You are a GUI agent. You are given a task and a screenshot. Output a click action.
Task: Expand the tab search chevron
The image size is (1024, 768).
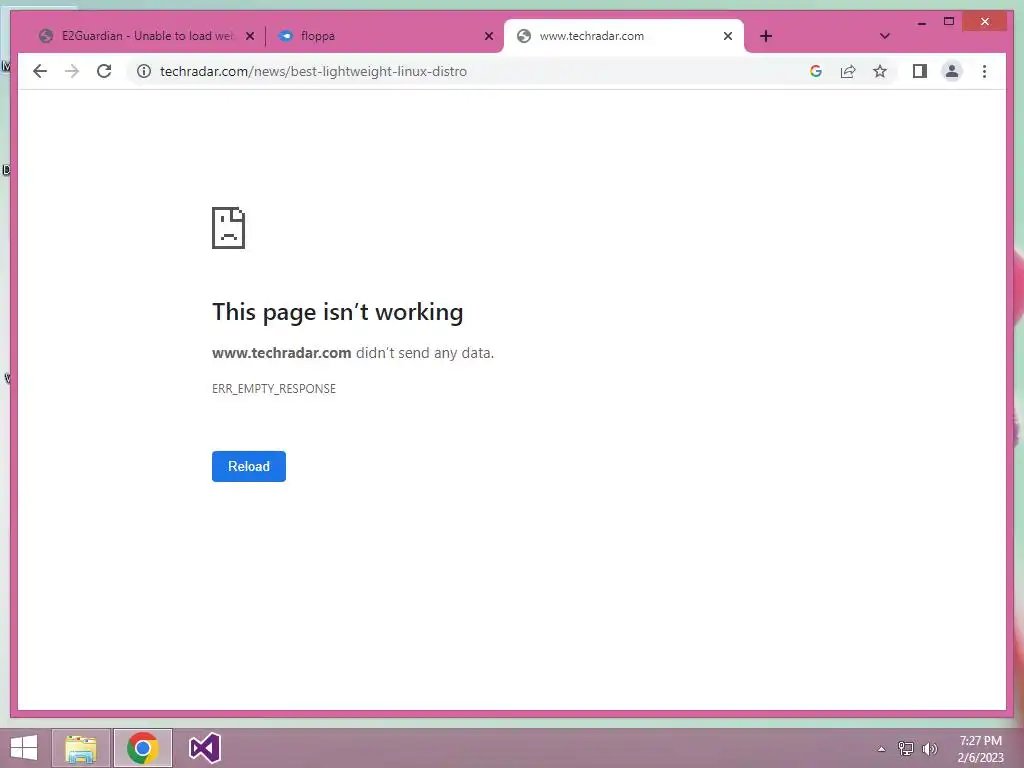pos(884,36)
